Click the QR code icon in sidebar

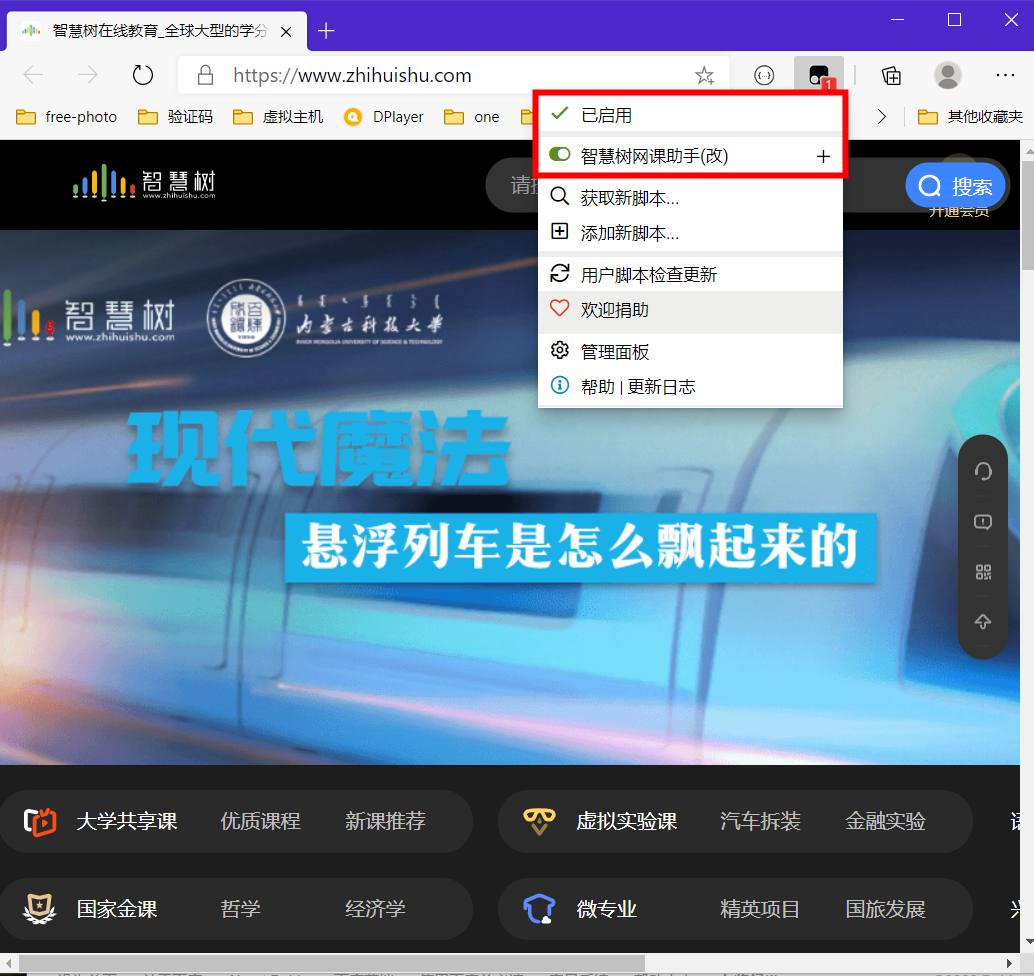(983, 572)
